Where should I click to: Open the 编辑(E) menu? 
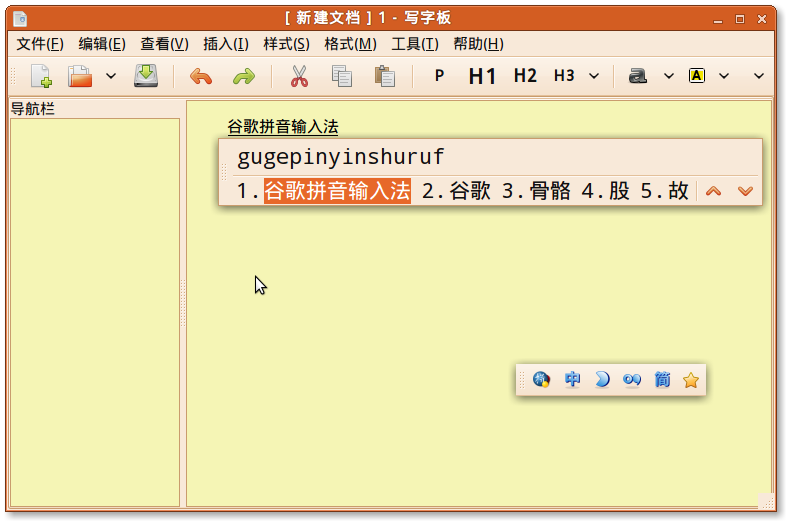click(102, 44)
